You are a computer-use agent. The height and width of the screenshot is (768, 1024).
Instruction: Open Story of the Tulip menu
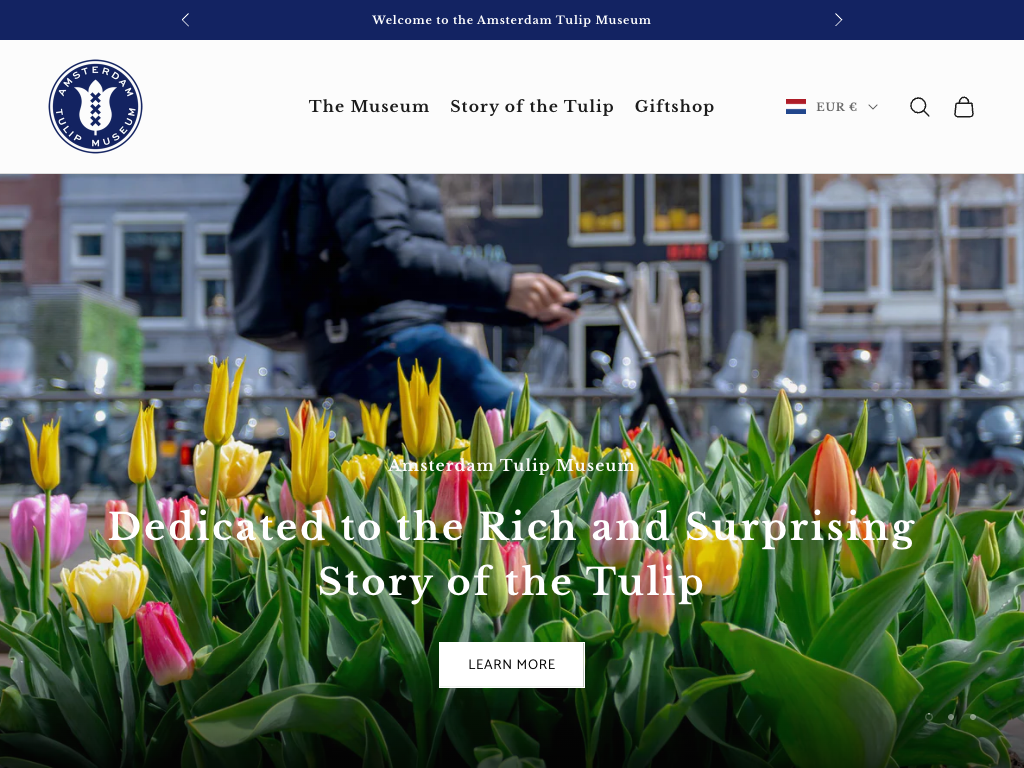[532, 106]
